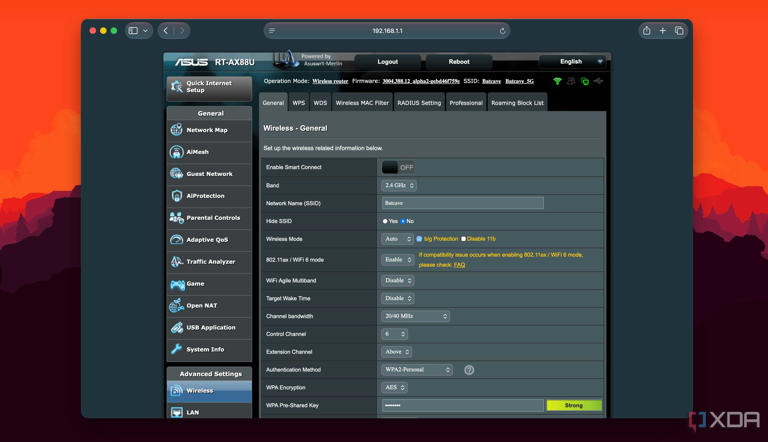The image size is (768, 442).
Task: Click the Strong password strength indicator
Action: [x=574, y=406]
